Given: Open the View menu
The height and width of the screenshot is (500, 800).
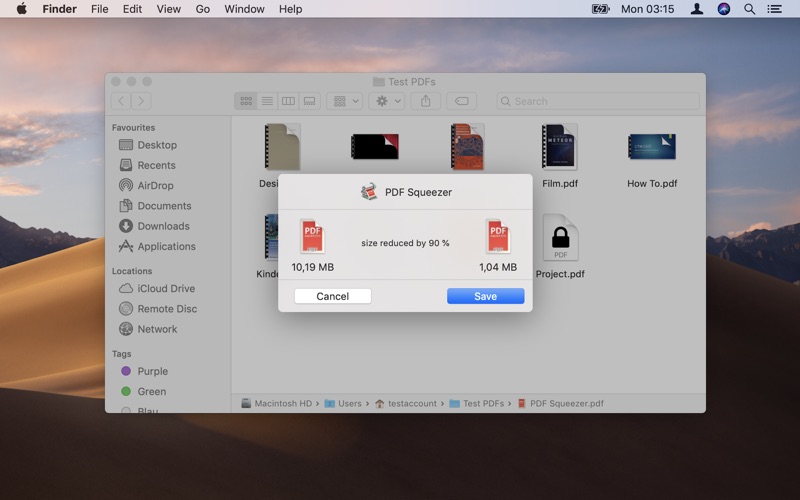Looking at the screenshot, I should point(168,9).
